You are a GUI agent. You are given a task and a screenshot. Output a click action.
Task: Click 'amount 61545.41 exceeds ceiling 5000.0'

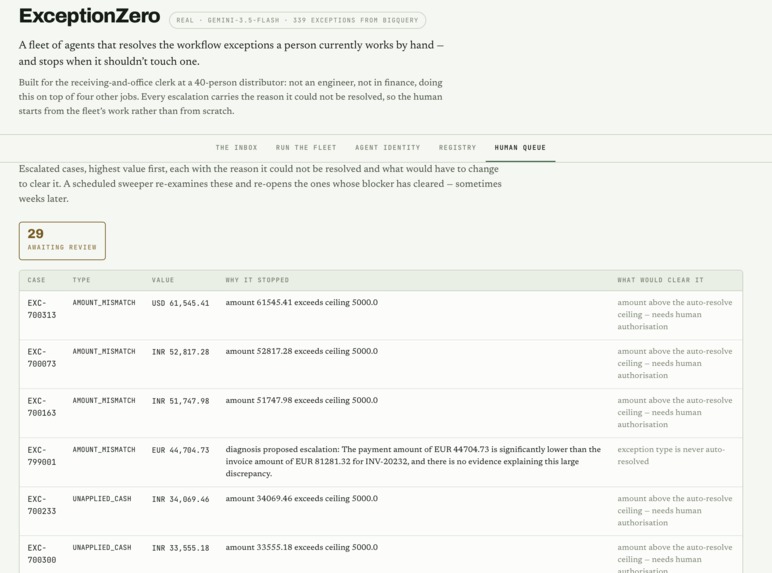pos(301,302)
